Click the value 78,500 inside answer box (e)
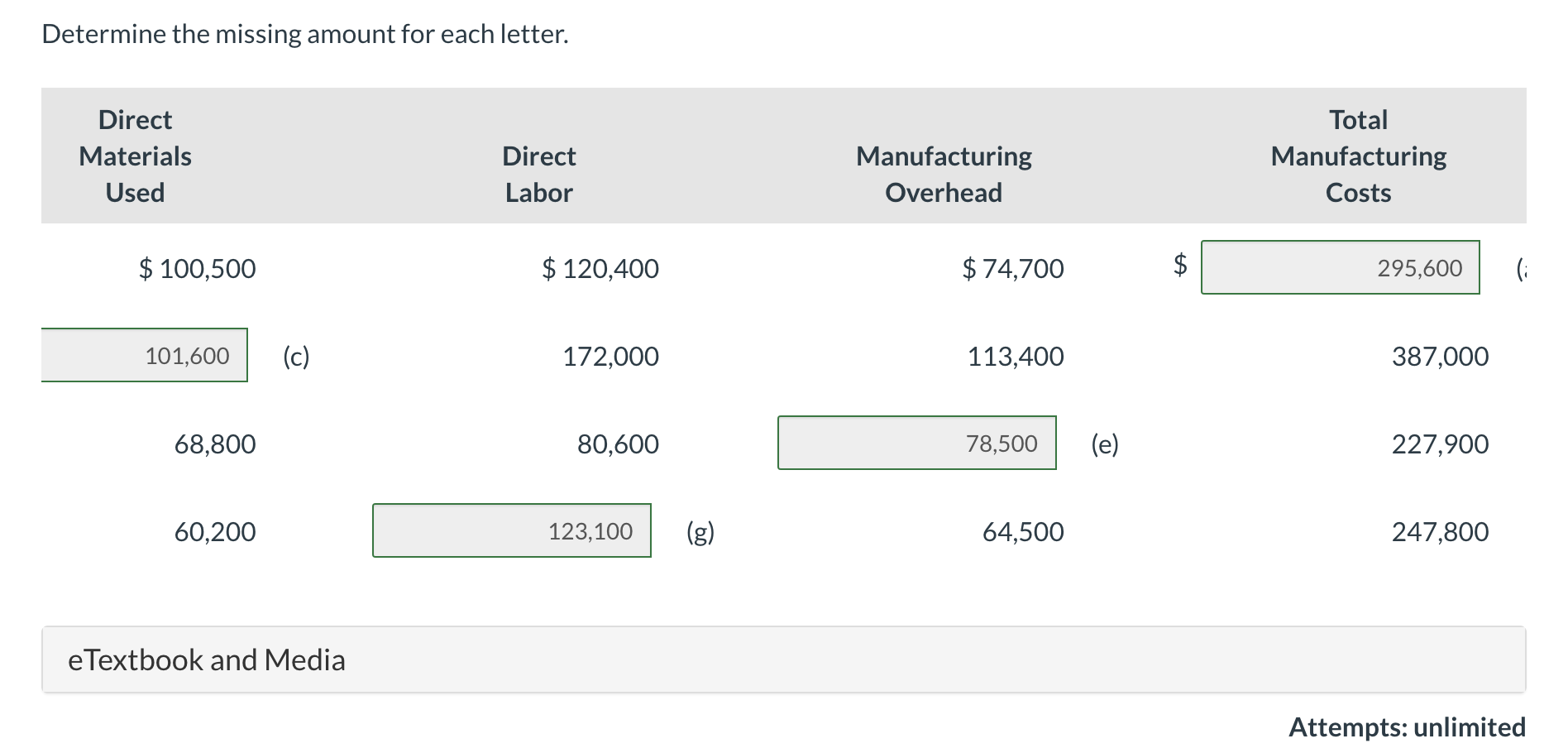This screenshot has width=1568, height=753. pyautogui.click(x=1002, y=443)
